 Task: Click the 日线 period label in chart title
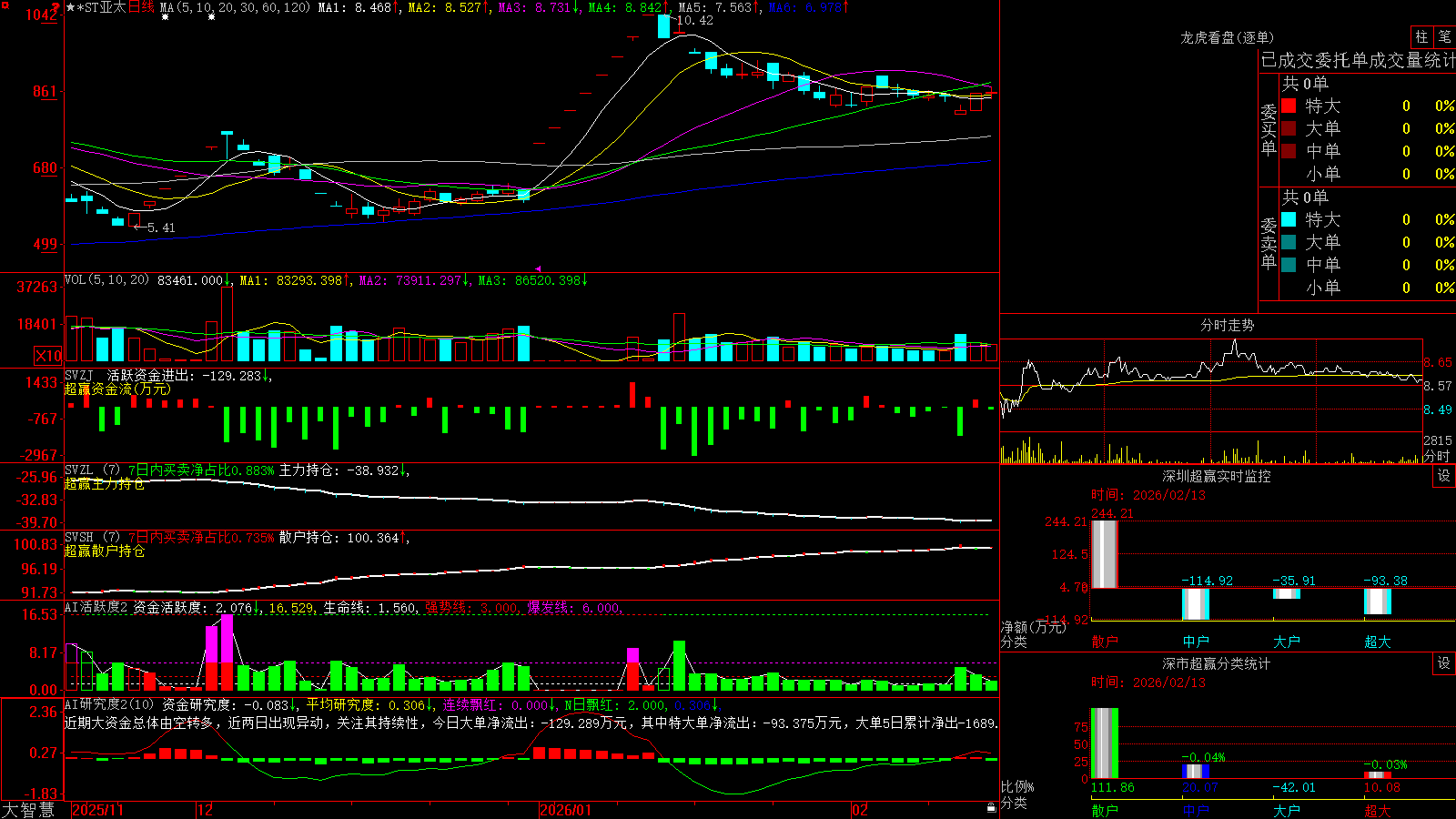(141, 7)
